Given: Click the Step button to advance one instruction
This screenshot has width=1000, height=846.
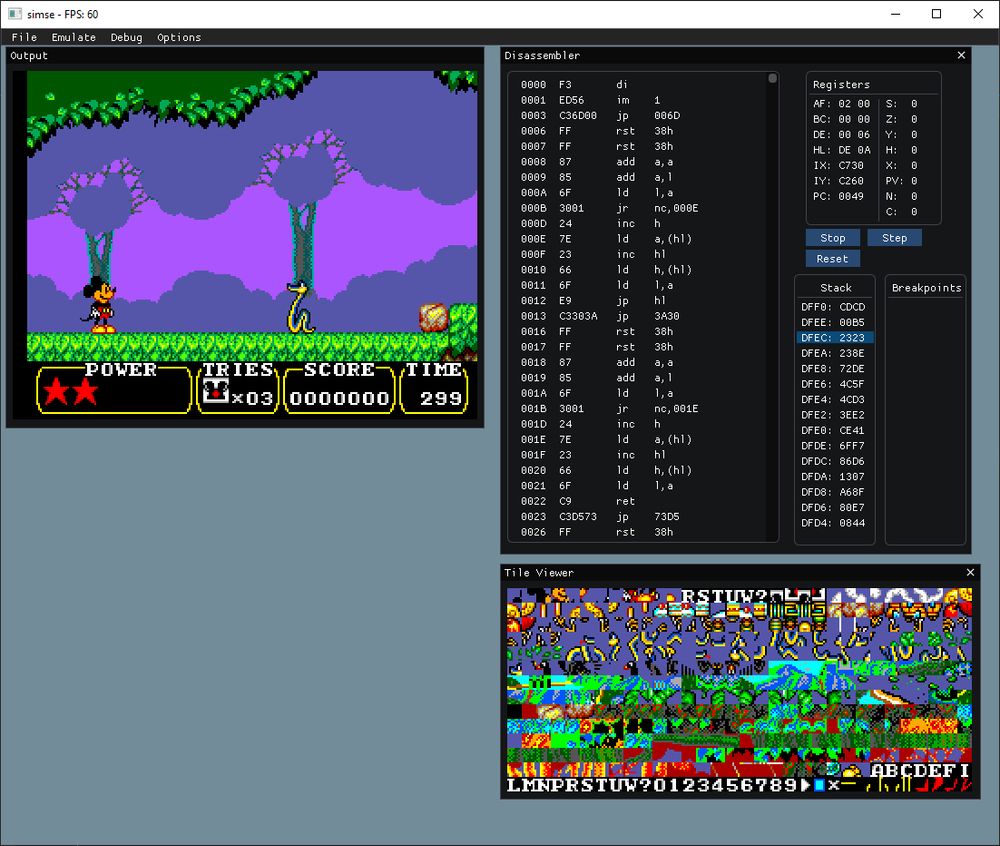Looking at the screenshot, I should pos(894,238).
